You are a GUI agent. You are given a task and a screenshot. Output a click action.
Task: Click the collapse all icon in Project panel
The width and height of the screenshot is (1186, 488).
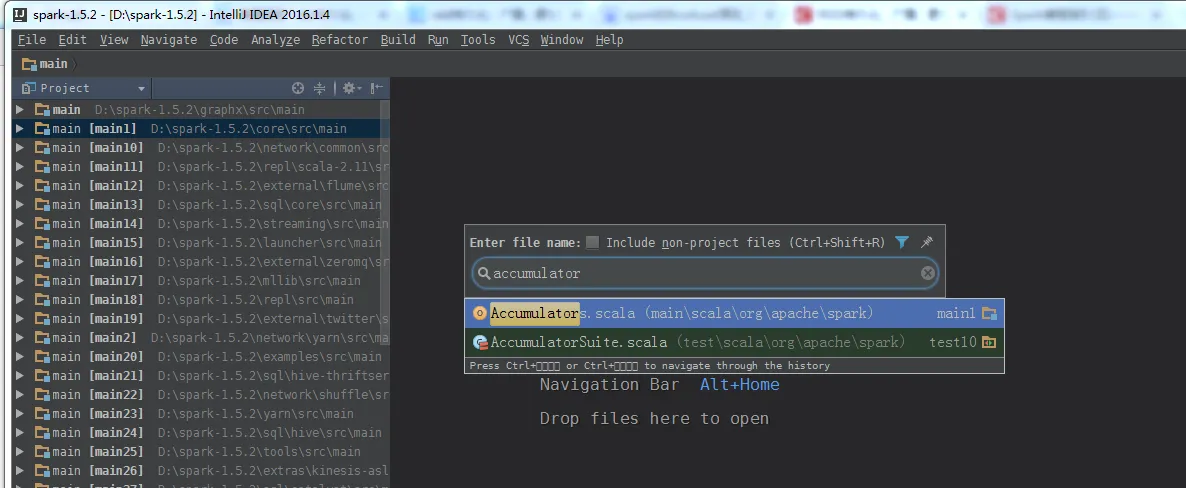tap(319, 88)
